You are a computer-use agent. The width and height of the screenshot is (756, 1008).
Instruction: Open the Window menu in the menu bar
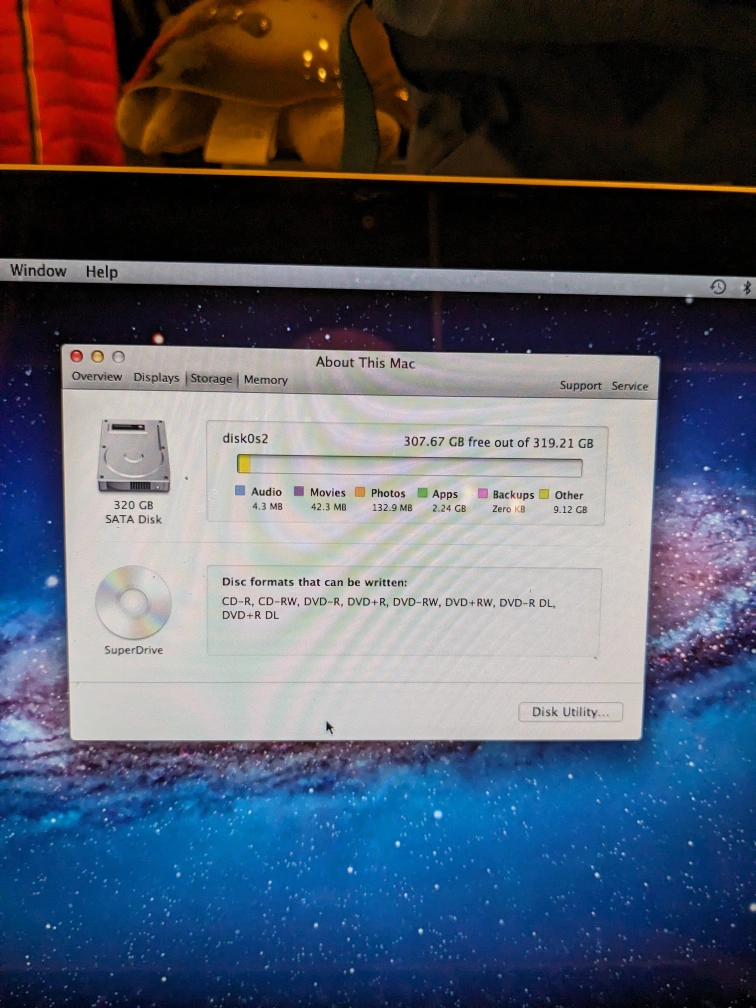click(38, 271)
